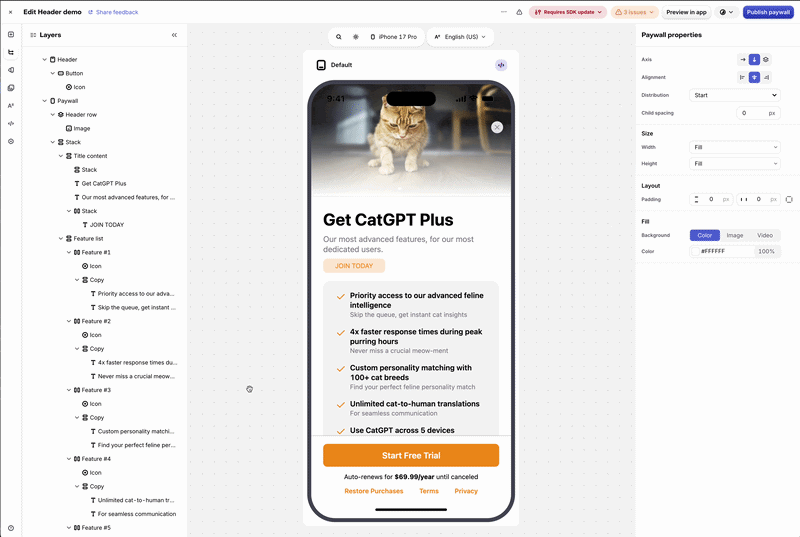Open the variables code sidebar icon
The image size is (800, 537).
click(11, 123)
